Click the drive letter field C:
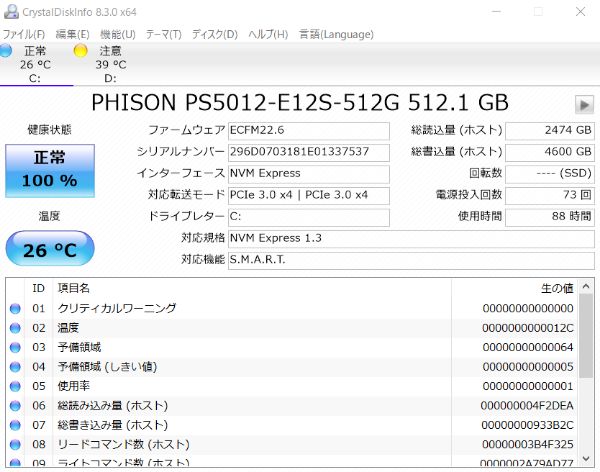The height and width of the screenshot is (472, 600). 308,217
